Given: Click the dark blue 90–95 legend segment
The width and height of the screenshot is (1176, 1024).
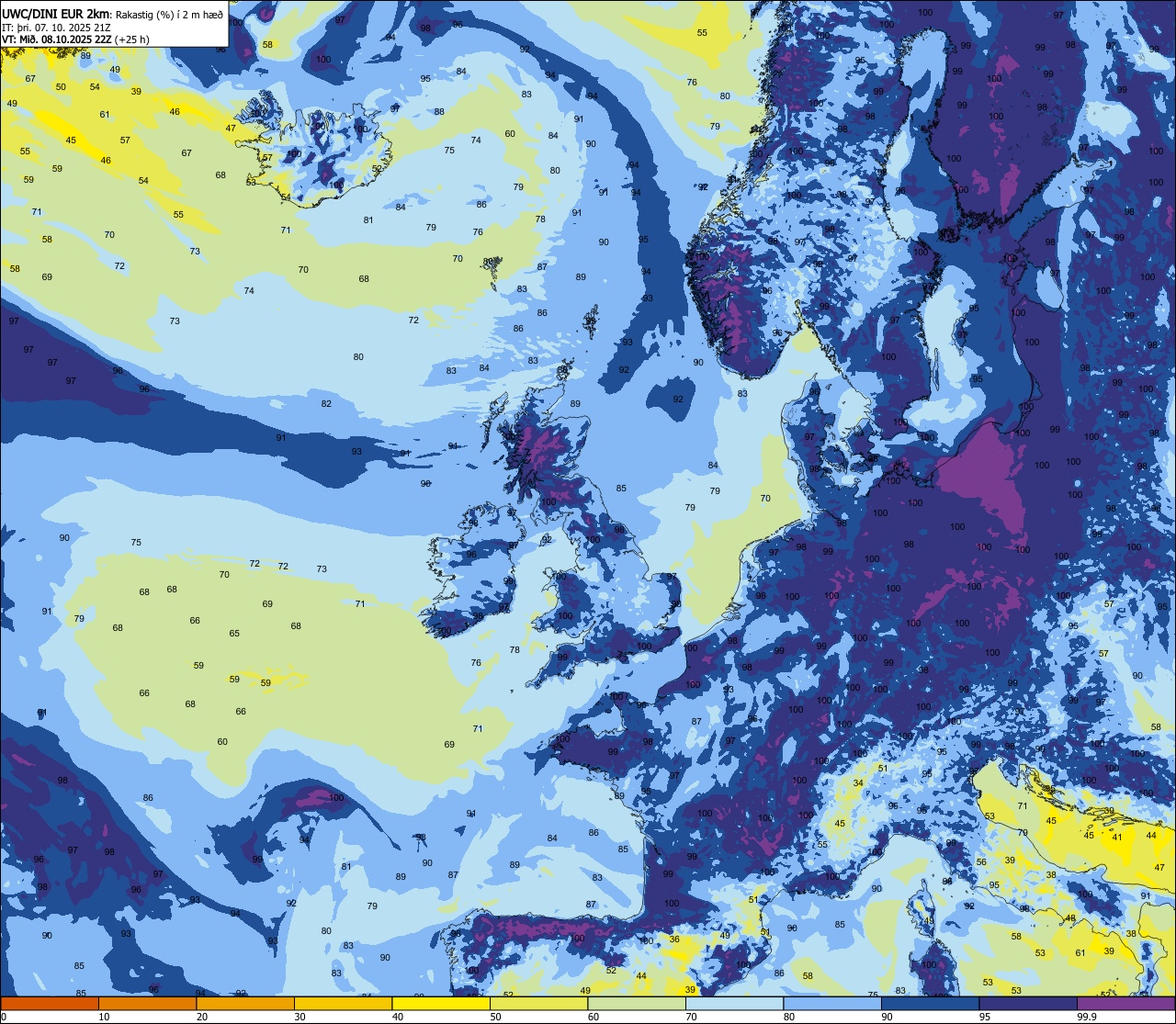Looking at the screenshot, I should (x=930, y=1003).
